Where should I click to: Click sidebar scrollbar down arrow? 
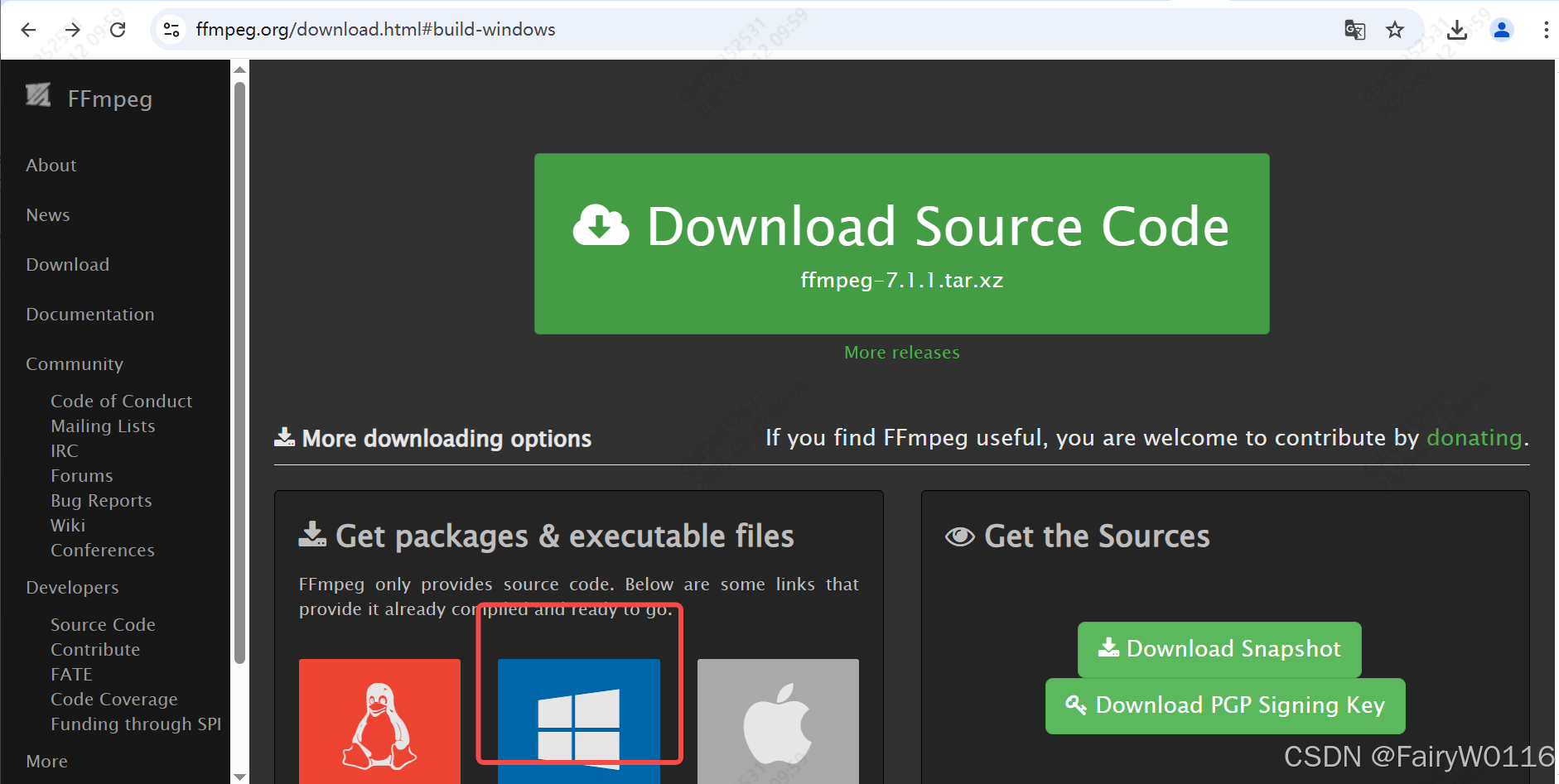coord(240,777)
